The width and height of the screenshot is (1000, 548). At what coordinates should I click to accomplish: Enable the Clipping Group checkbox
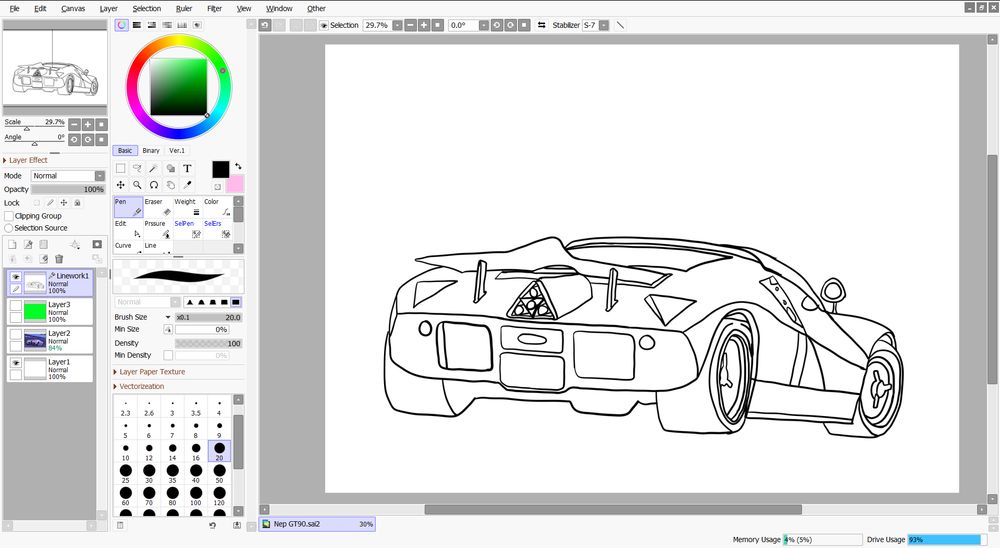click(x=10, y=216)
